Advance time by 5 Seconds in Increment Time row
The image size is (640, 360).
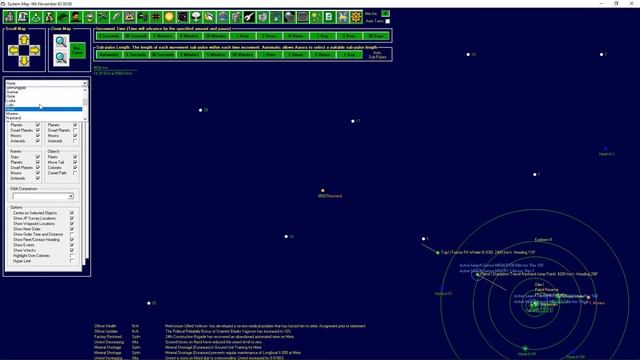click(109, 36)
